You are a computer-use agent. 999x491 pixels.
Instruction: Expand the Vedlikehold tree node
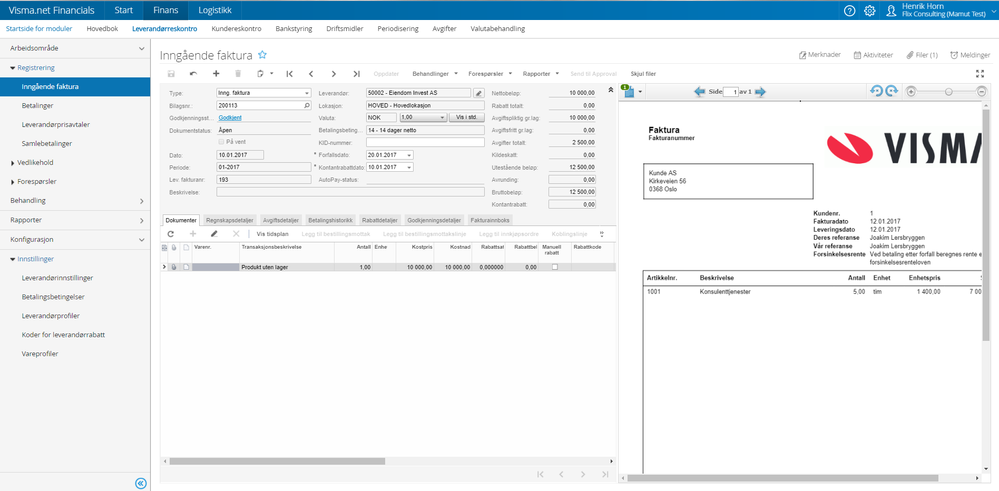12,163
